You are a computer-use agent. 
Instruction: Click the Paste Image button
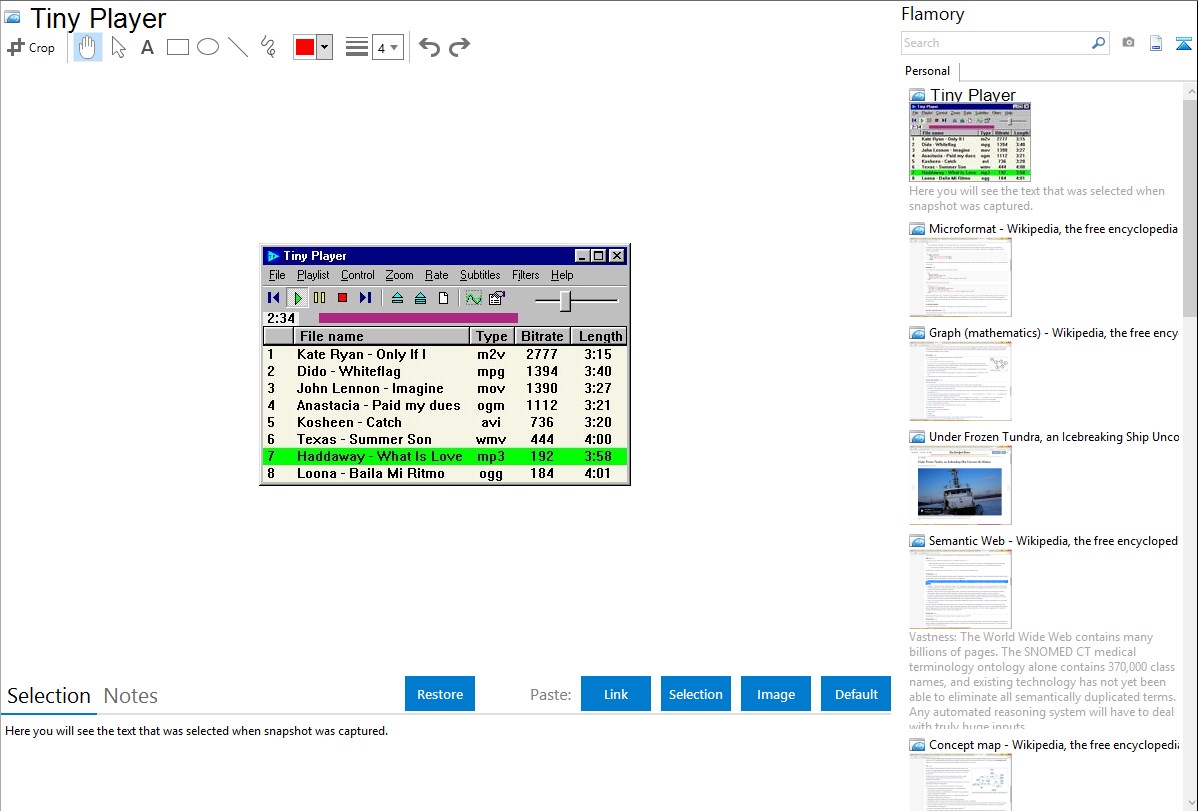[775, 694]
